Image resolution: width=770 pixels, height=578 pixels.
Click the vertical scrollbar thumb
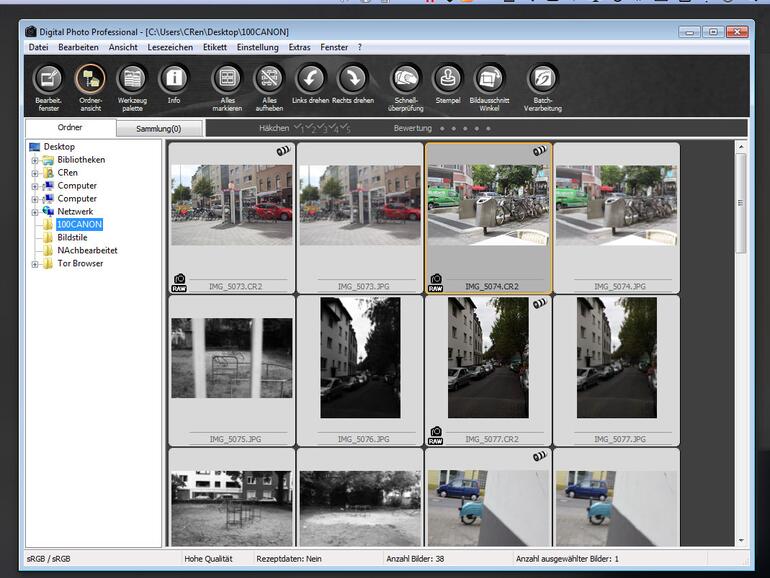click(x=741, y=203)
